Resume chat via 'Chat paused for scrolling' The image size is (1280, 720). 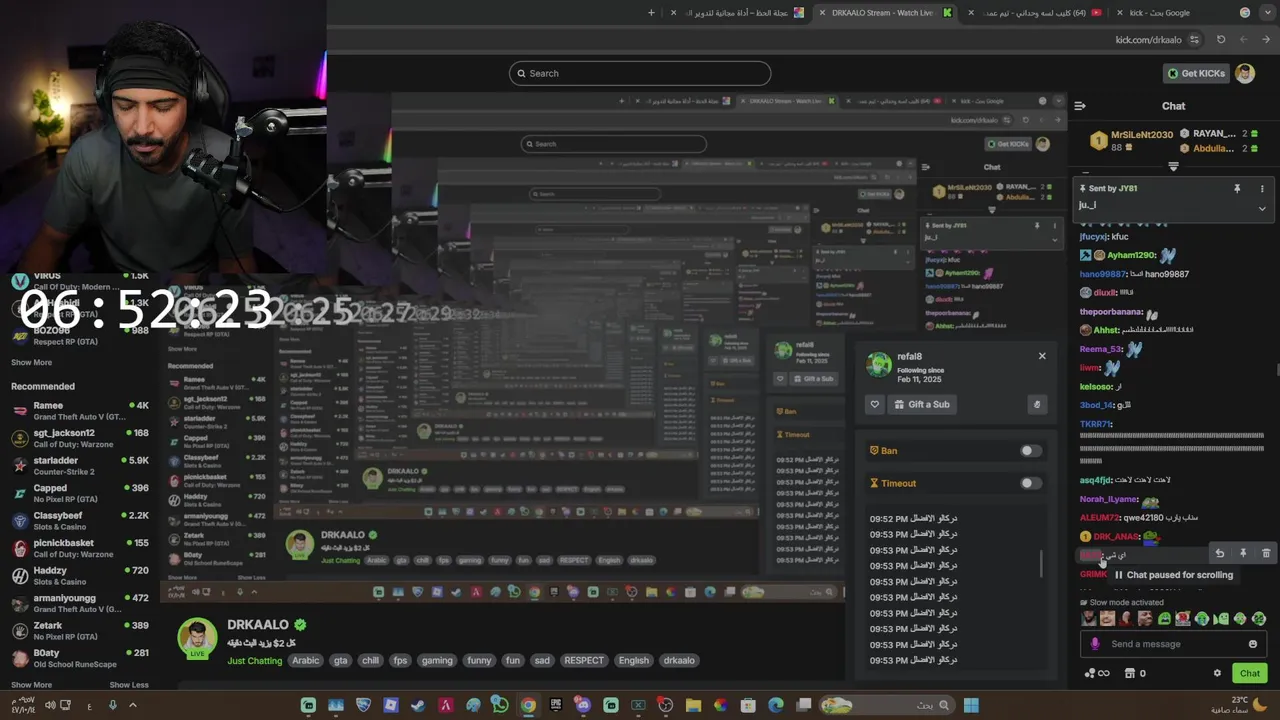point(1173,575)
